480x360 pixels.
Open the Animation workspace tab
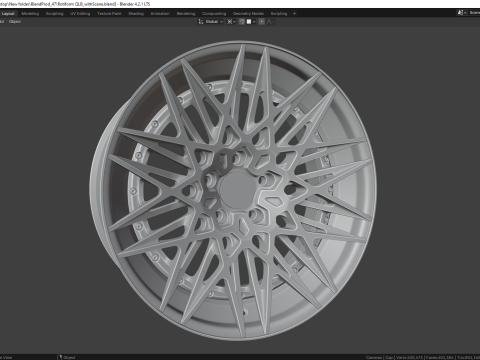(160, 14)
